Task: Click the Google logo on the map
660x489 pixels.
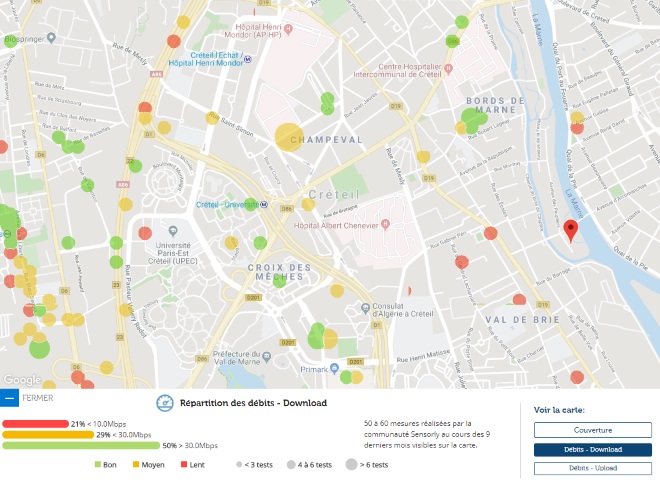Action: click(22, 379)
